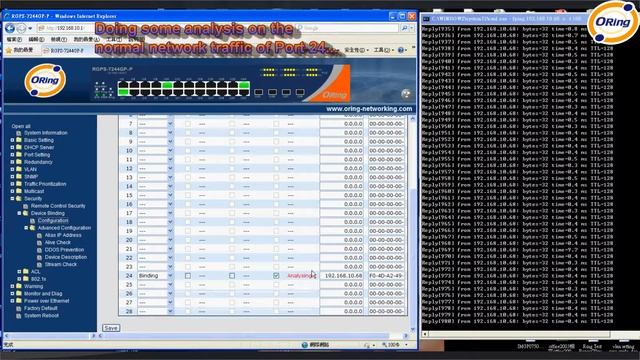Viewport: 640px width, 360px height.
Task: Click the Internet zone globe in status bar
Action: click(x=304, y=345)
